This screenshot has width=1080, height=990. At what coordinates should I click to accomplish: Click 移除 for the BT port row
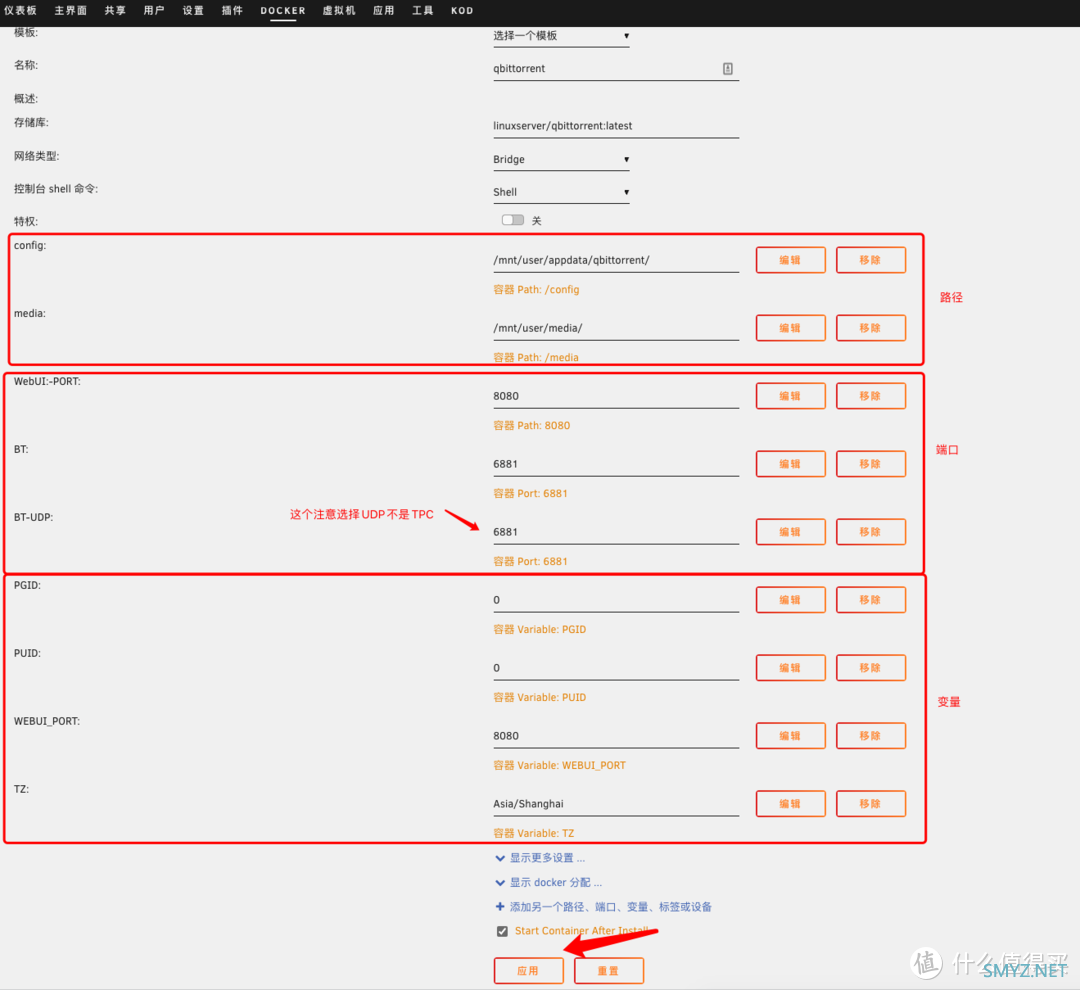pos(871,464)
